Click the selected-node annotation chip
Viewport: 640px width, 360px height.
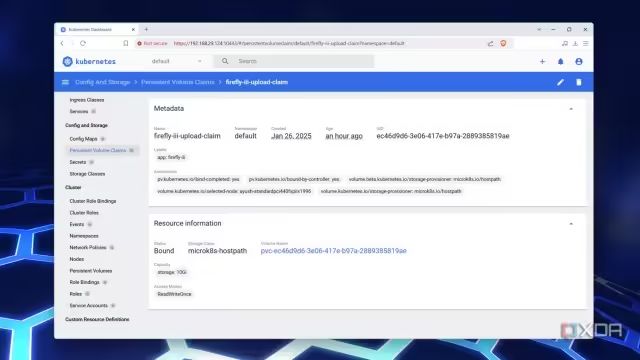tap(234, 191)
